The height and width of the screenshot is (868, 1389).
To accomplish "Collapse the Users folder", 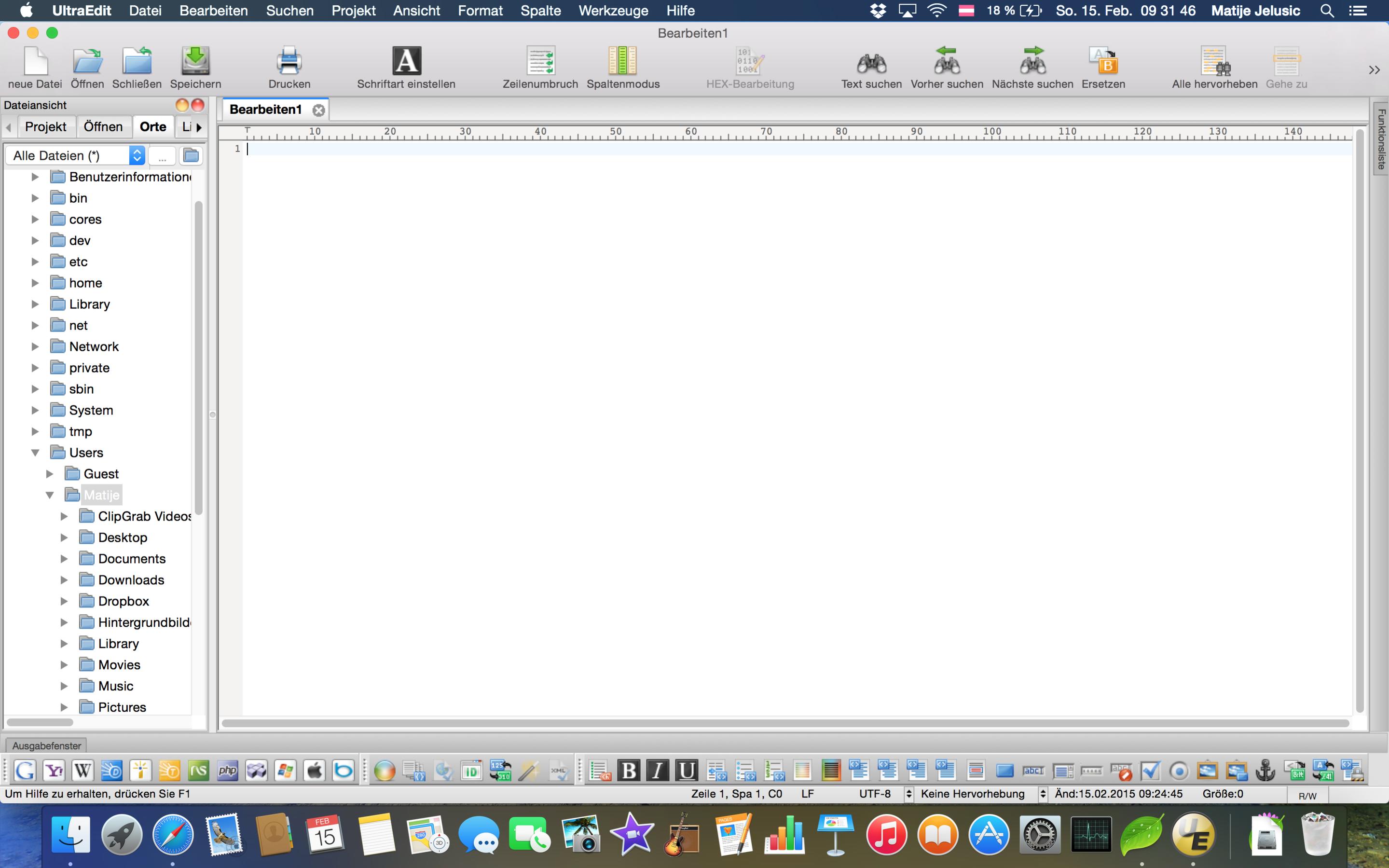I will coord(35,453).
